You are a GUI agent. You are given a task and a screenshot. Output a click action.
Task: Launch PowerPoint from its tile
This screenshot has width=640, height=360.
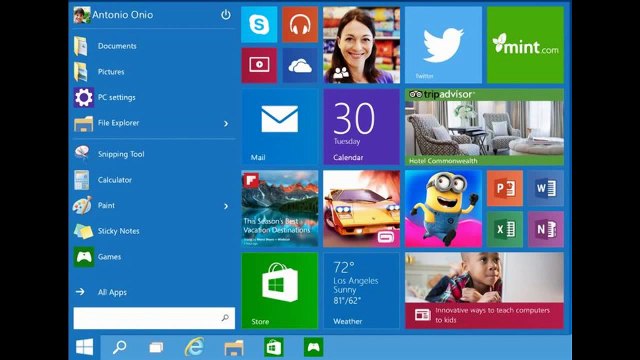coord(505,188)
